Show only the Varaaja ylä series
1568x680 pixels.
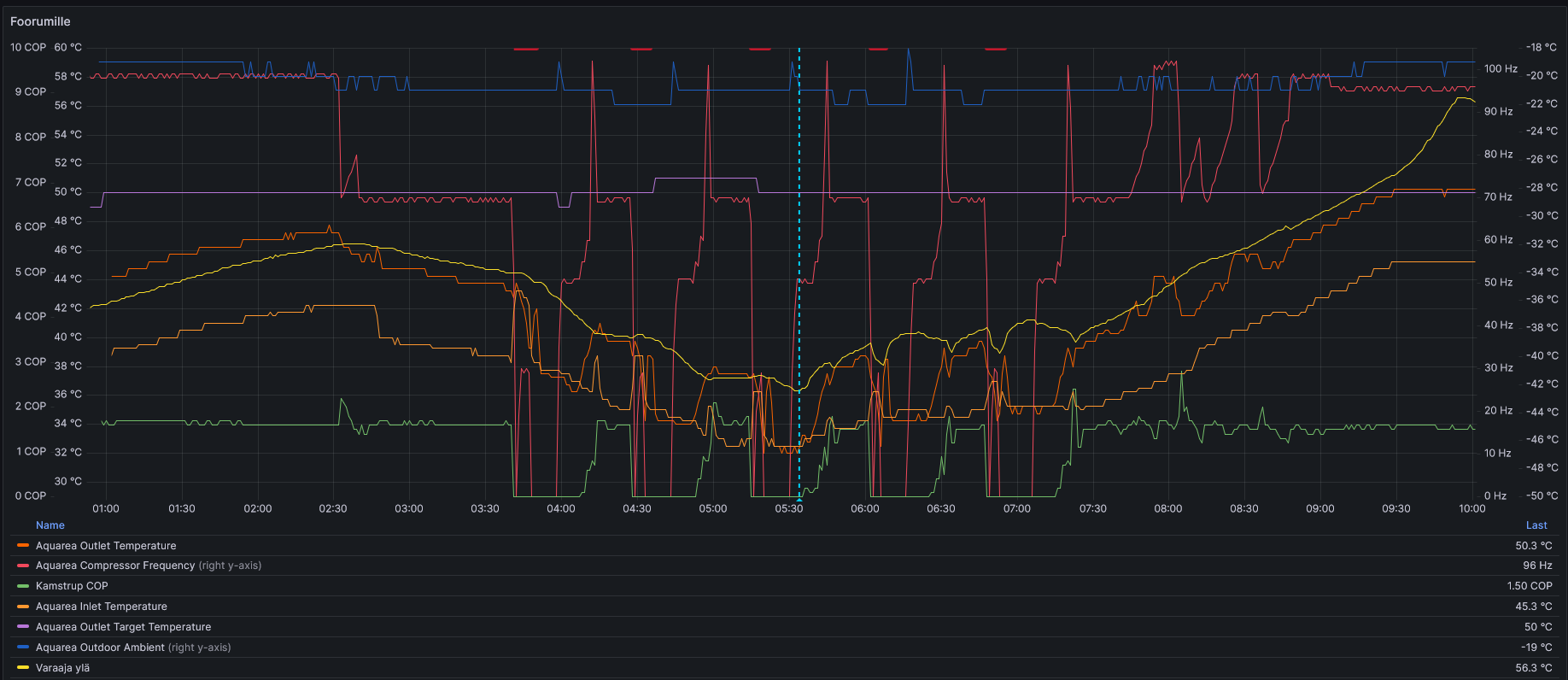(62, 668)
